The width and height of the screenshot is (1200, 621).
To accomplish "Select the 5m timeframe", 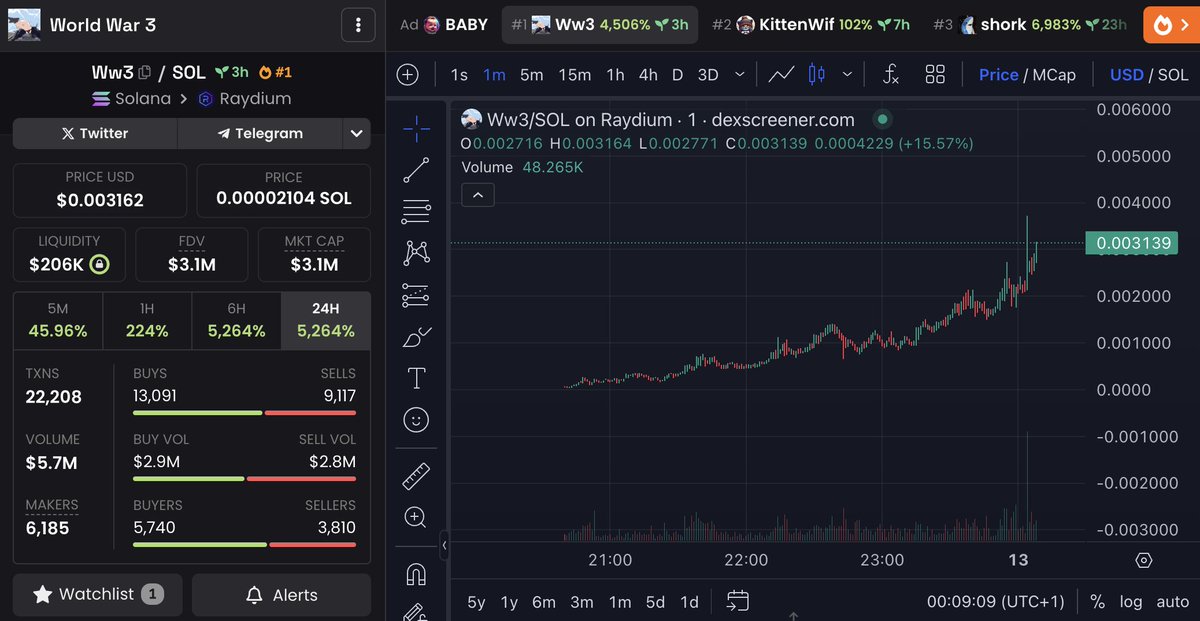I will tap(531, 75).
